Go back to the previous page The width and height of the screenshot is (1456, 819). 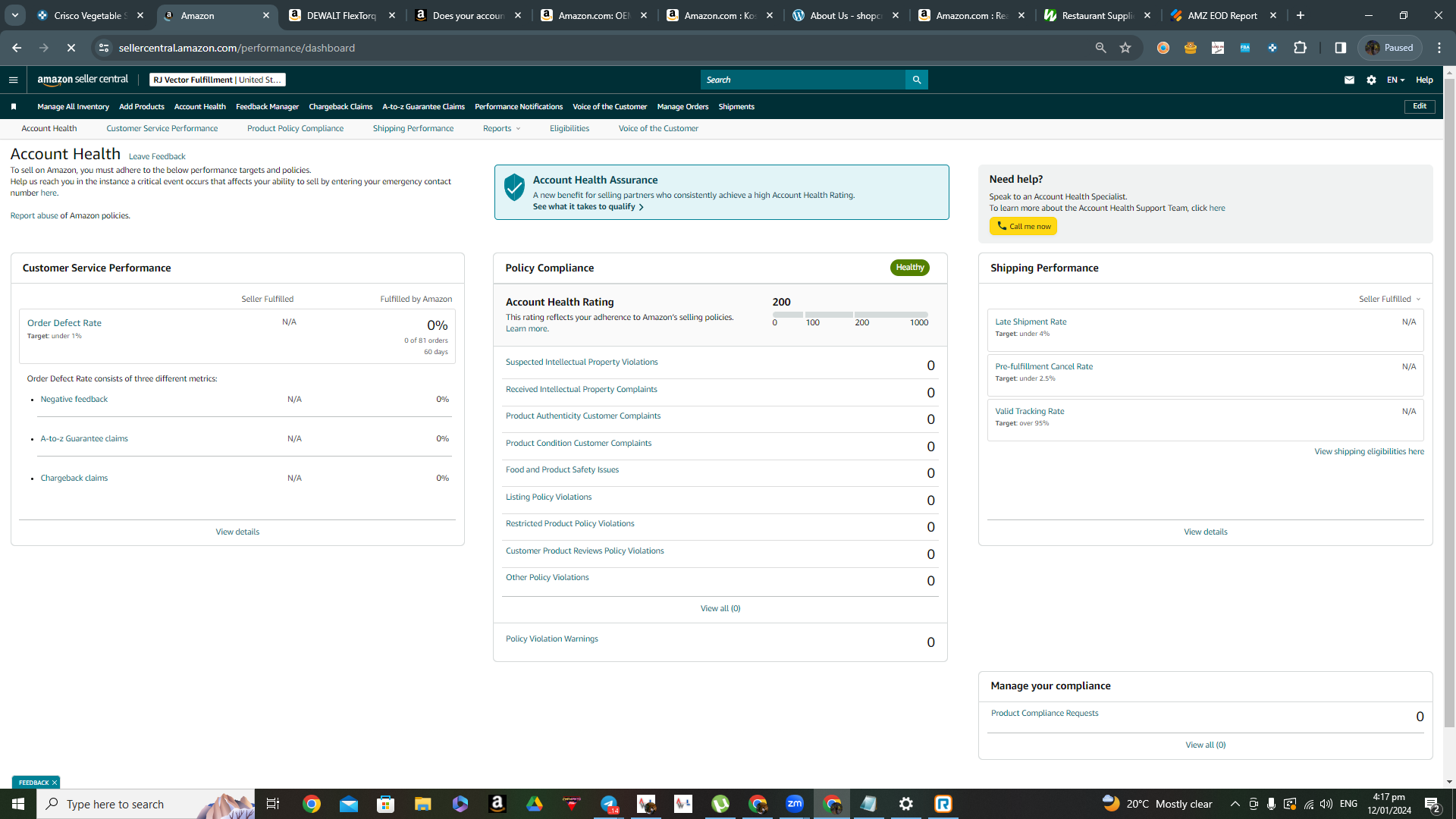[x=17, y=48]
